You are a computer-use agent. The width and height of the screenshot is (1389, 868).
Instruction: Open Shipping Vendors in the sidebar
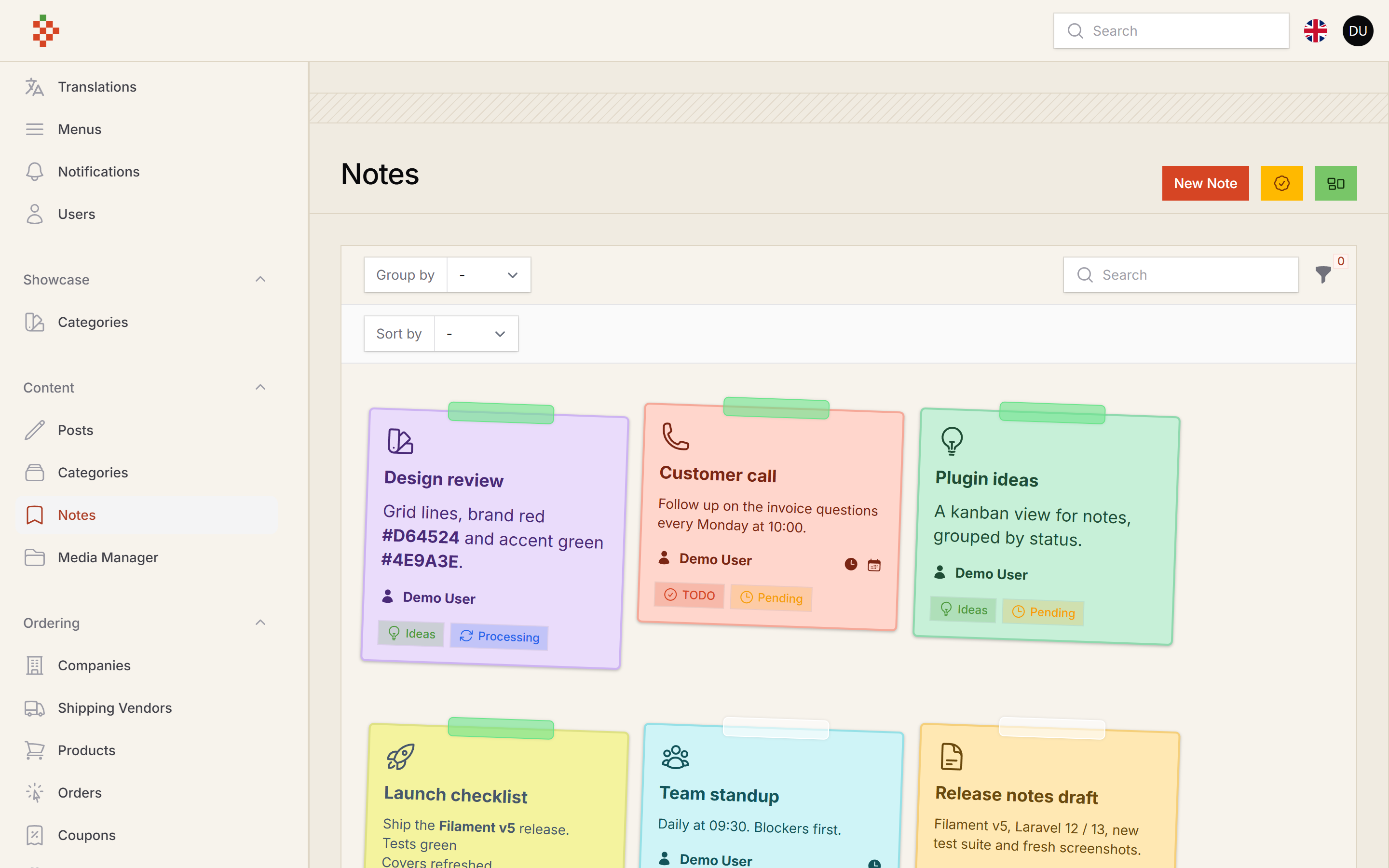point(147,708)
